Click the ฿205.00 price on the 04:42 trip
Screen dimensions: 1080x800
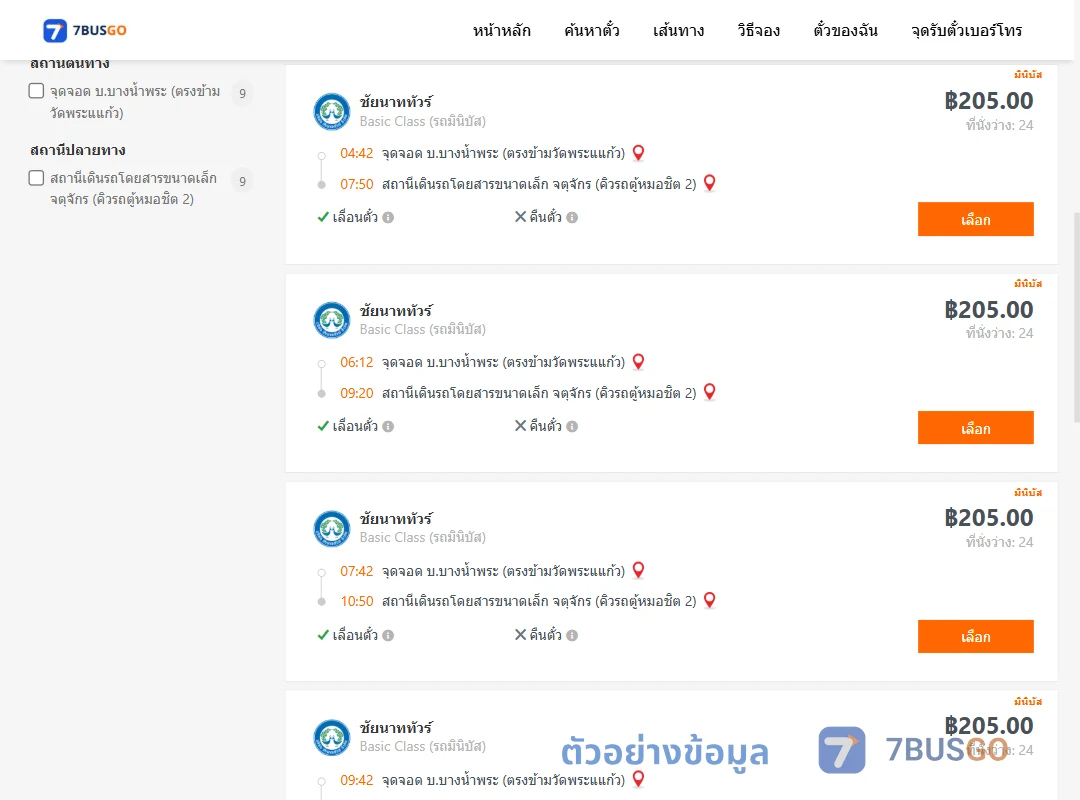(x=988, y=101)
